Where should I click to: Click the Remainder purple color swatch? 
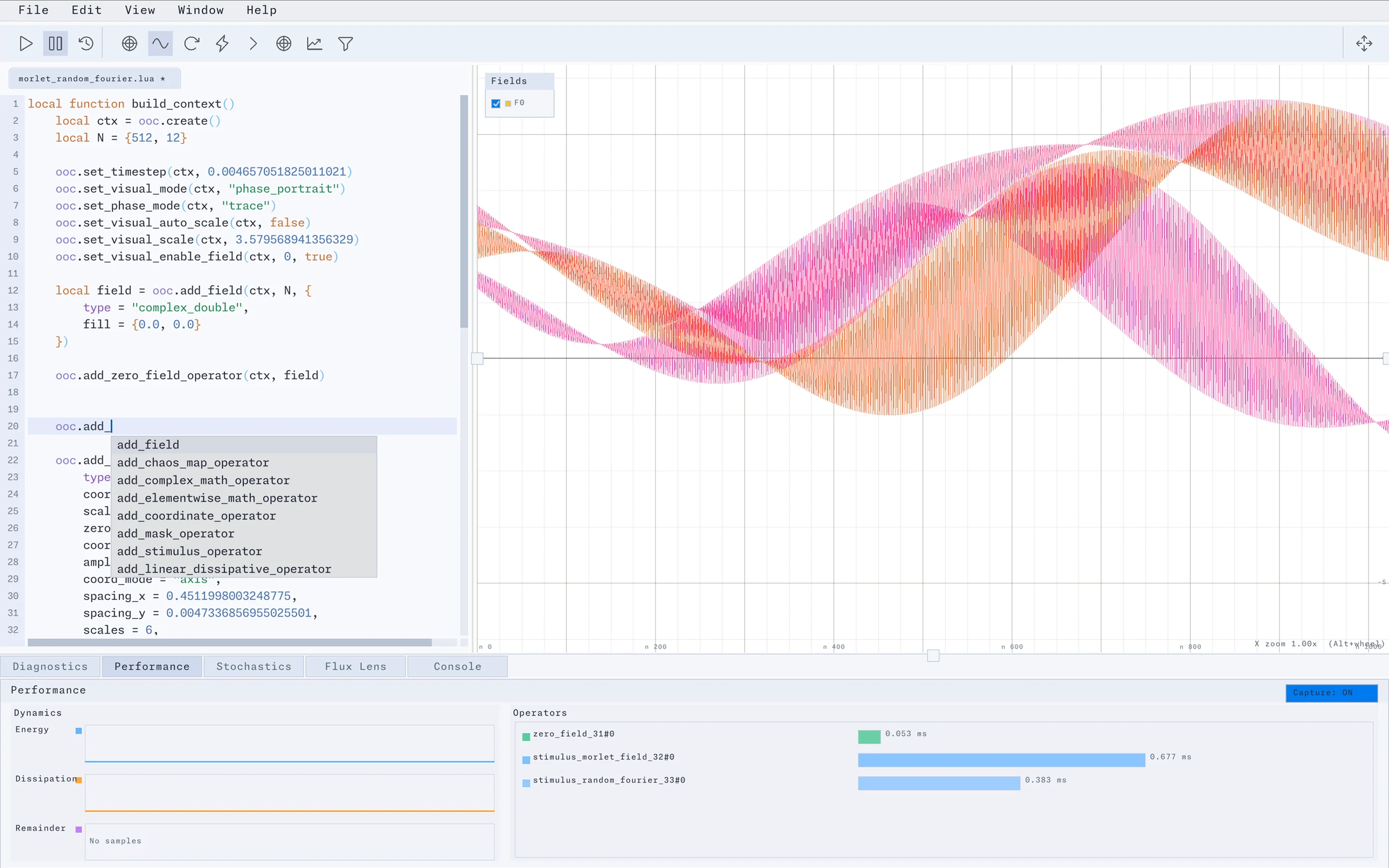click(79, 829)
